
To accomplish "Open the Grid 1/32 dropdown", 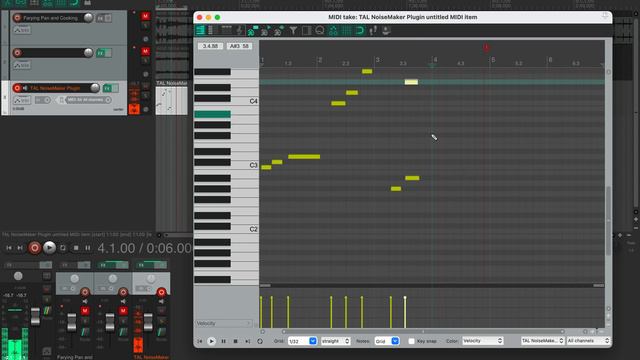I will point(302,341).
